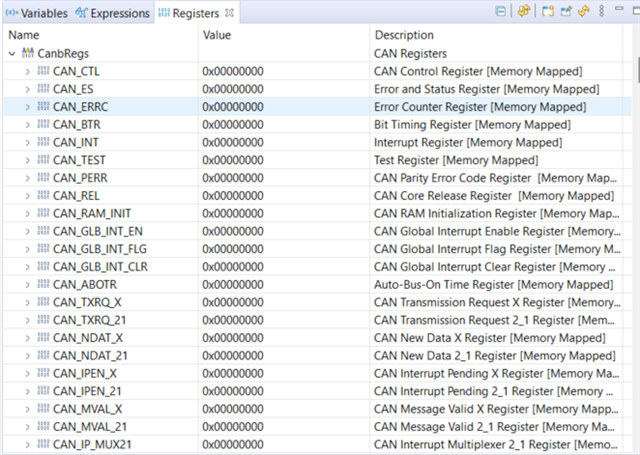Viewport: 640px width, 455px height.
Task: Click the vertical scrollbar of the register list
Action: click(x=635, y=250)
